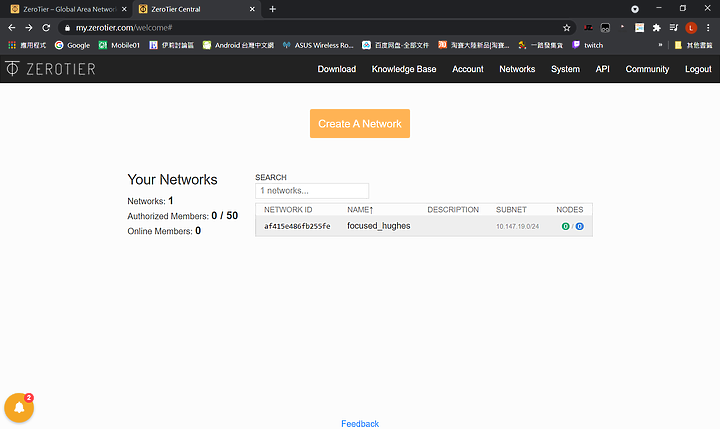Log out via the Logout link
This screenshot has width=720, height=429.
698,69
